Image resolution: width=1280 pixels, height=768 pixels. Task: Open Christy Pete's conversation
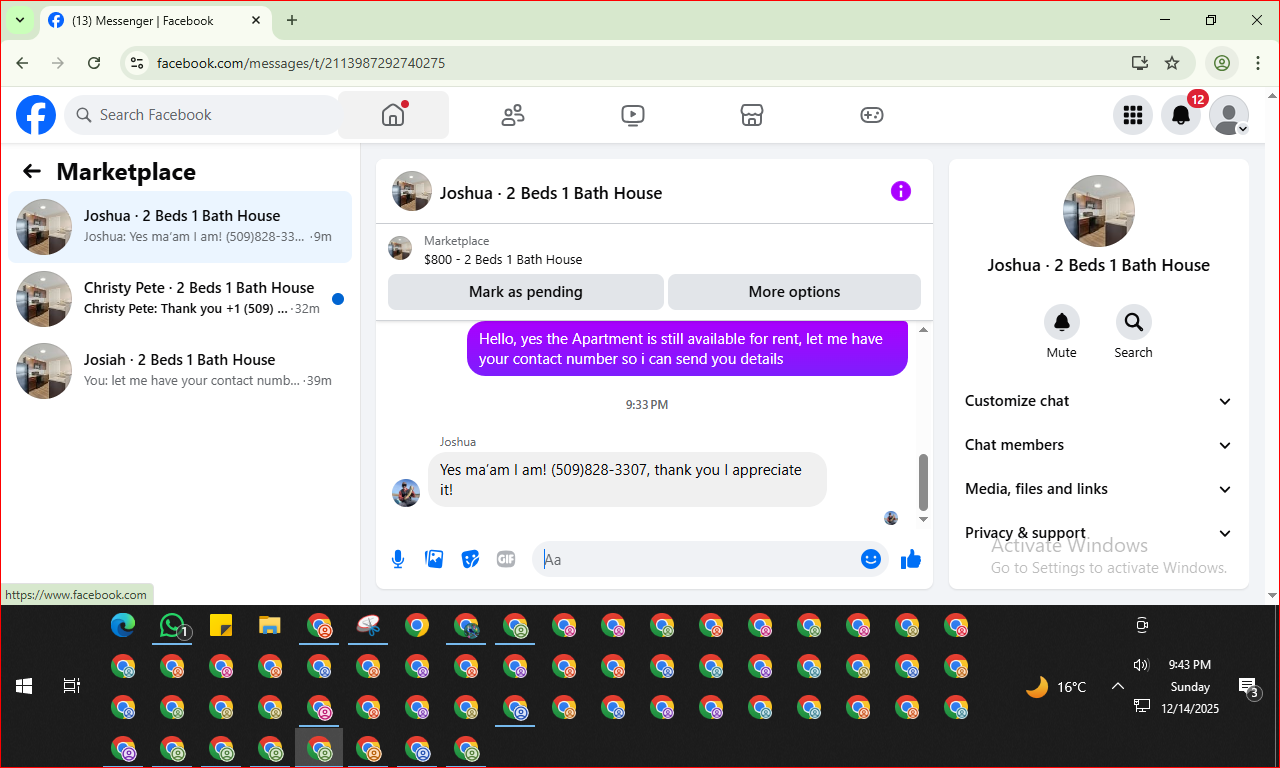click(x=180, y=299)
